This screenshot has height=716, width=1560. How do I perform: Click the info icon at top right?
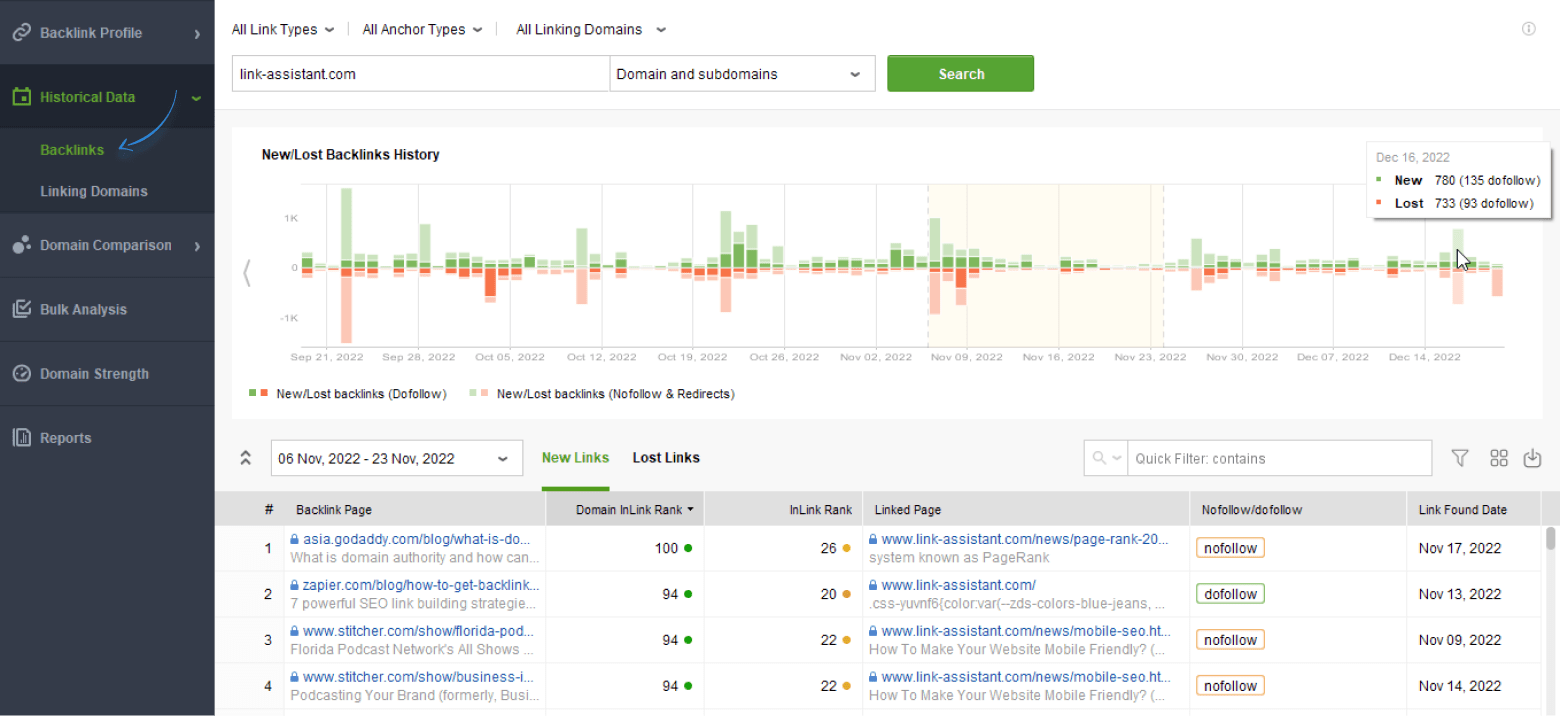(x=1528, y=29)
